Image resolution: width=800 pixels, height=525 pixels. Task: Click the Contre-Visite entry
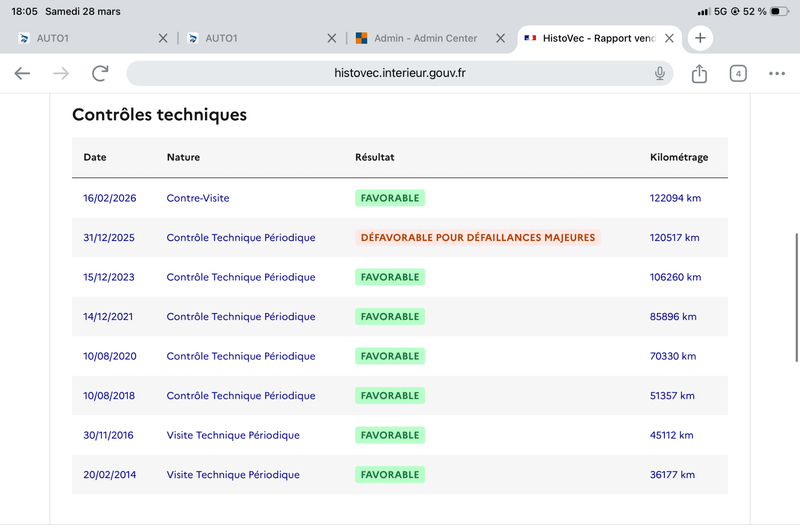pyautogui.click(x=197, y=198)
